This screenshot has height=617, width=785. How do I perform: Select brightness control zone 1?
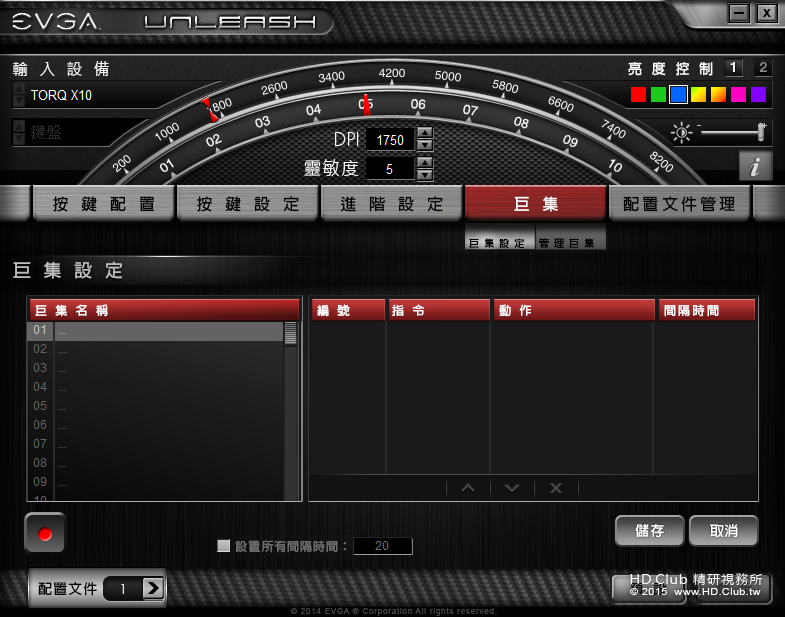[x=733, y=68]
